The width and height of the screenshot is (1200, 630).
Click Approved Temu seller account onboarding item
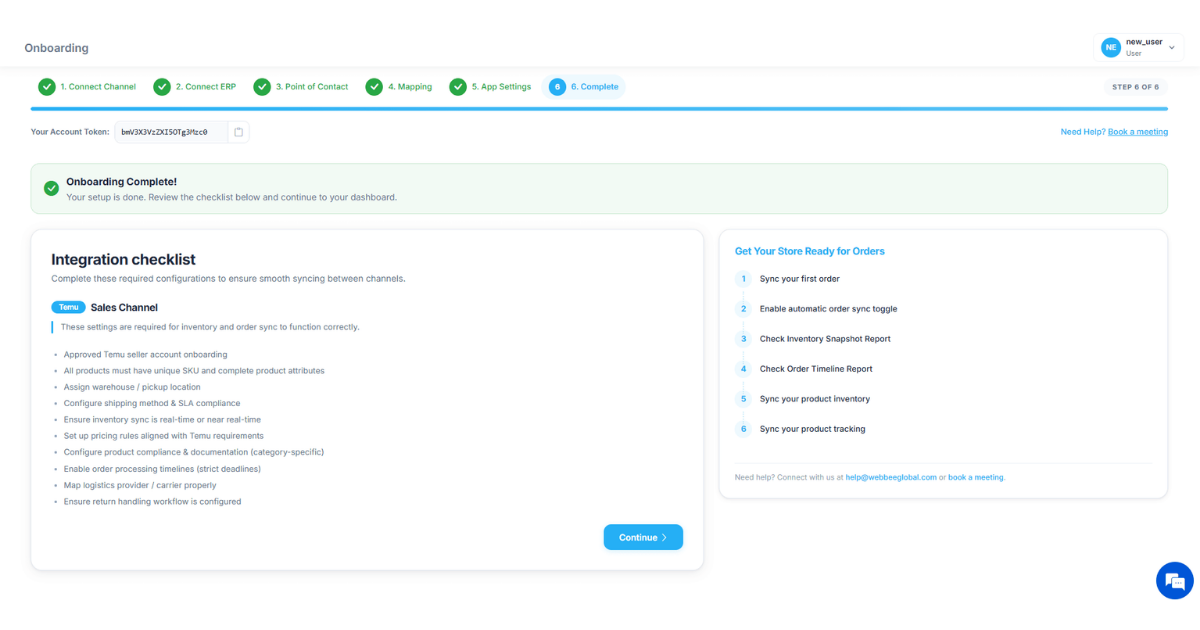pos(146,354)
